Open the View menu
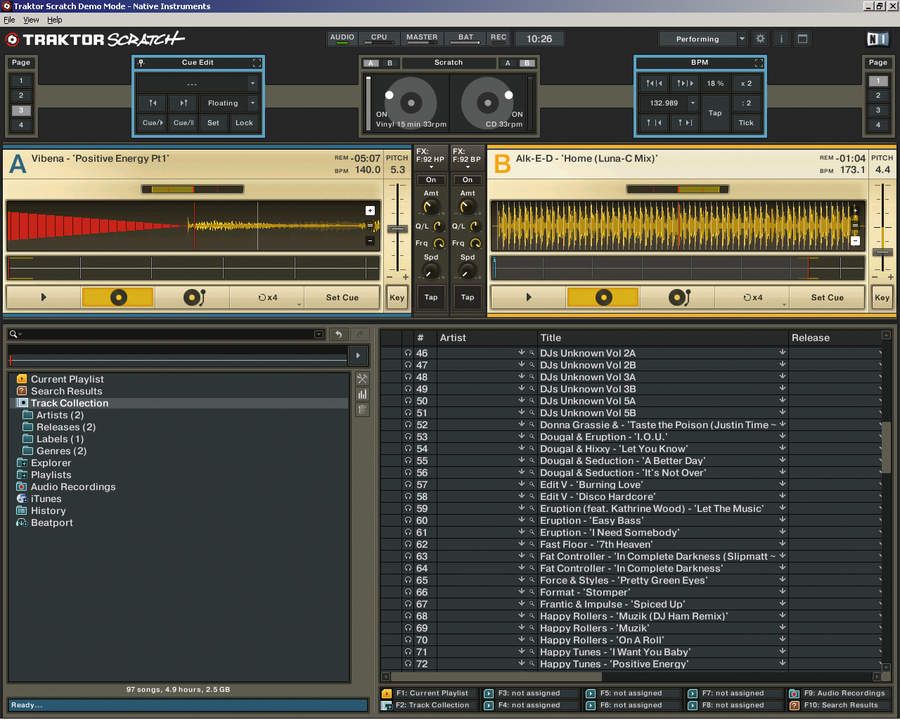 (31, 20)
